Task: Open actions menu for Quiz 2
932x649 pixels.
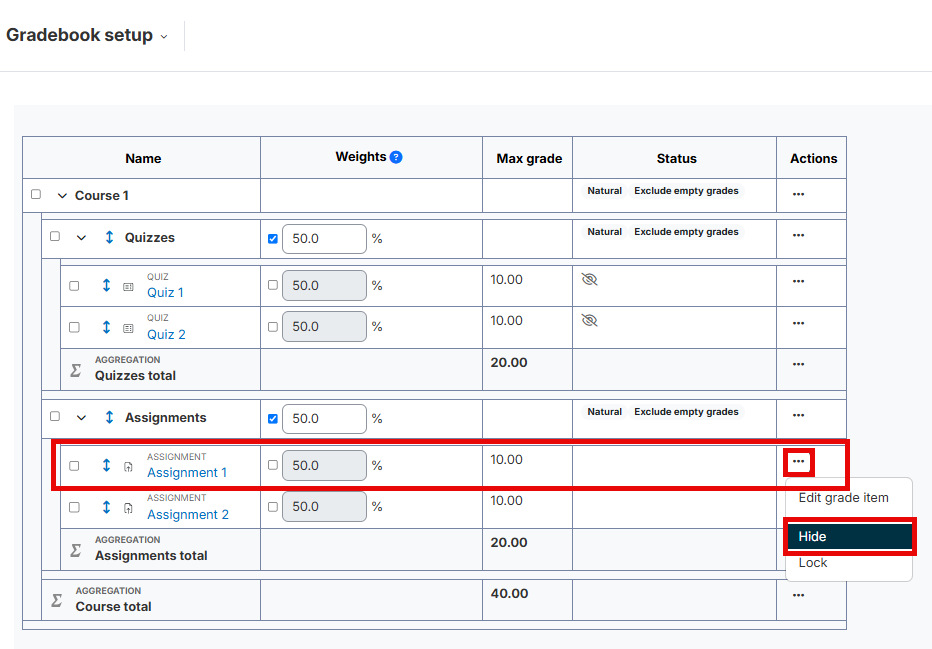Action: coord(798,323)
